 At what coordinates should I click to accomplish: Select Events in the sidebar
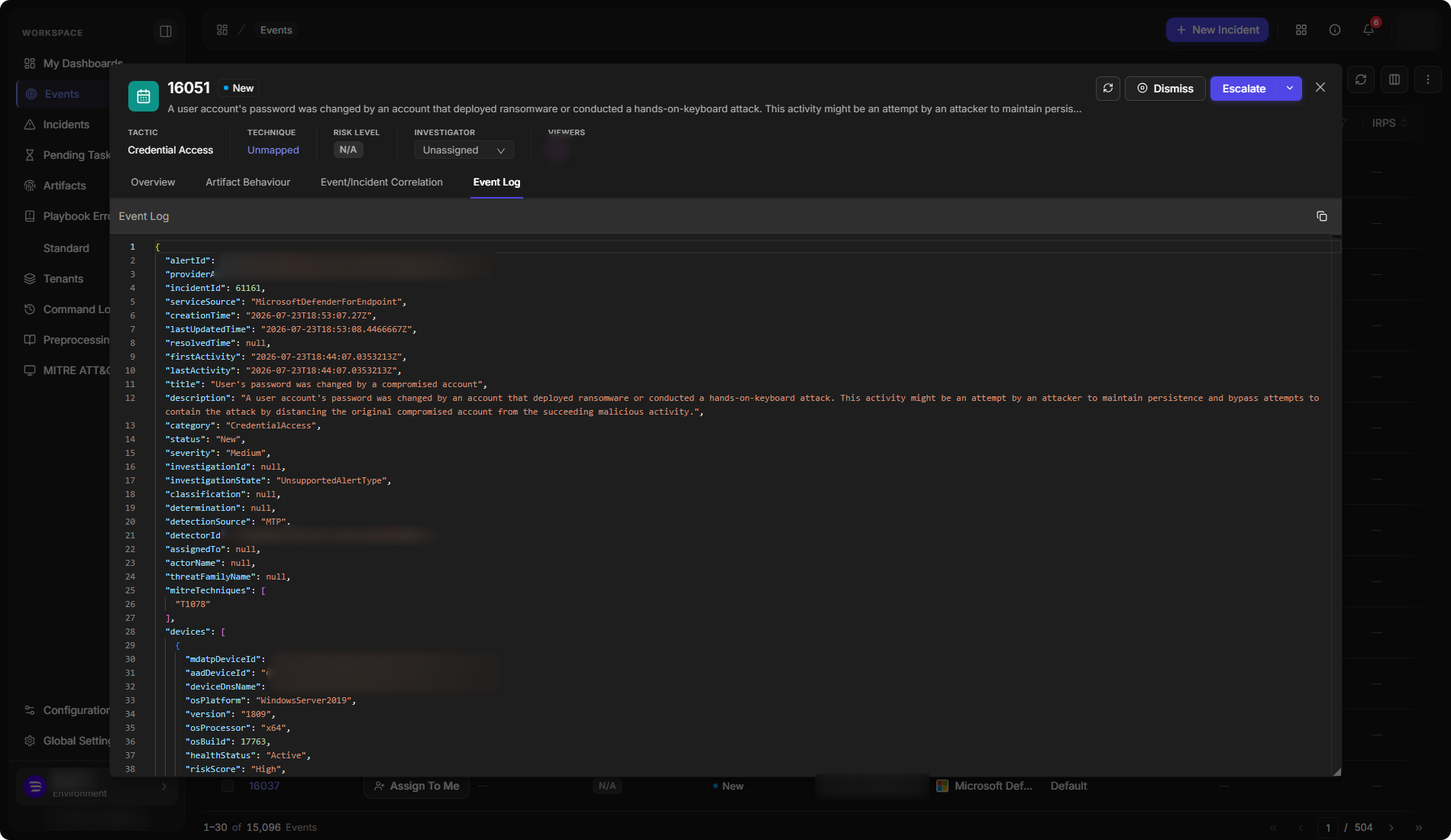[62, 94]
